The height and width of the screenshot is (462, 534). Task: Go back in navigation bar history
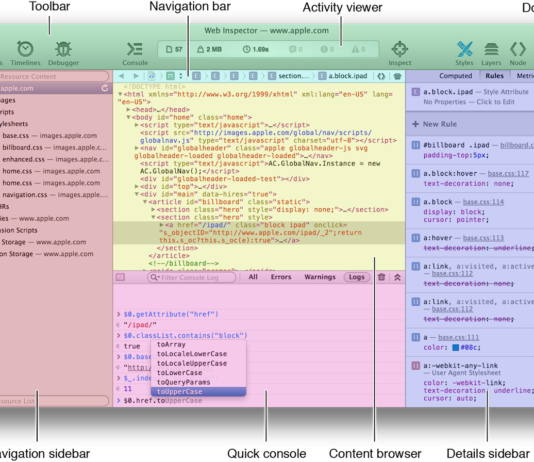tap(121, 76)
